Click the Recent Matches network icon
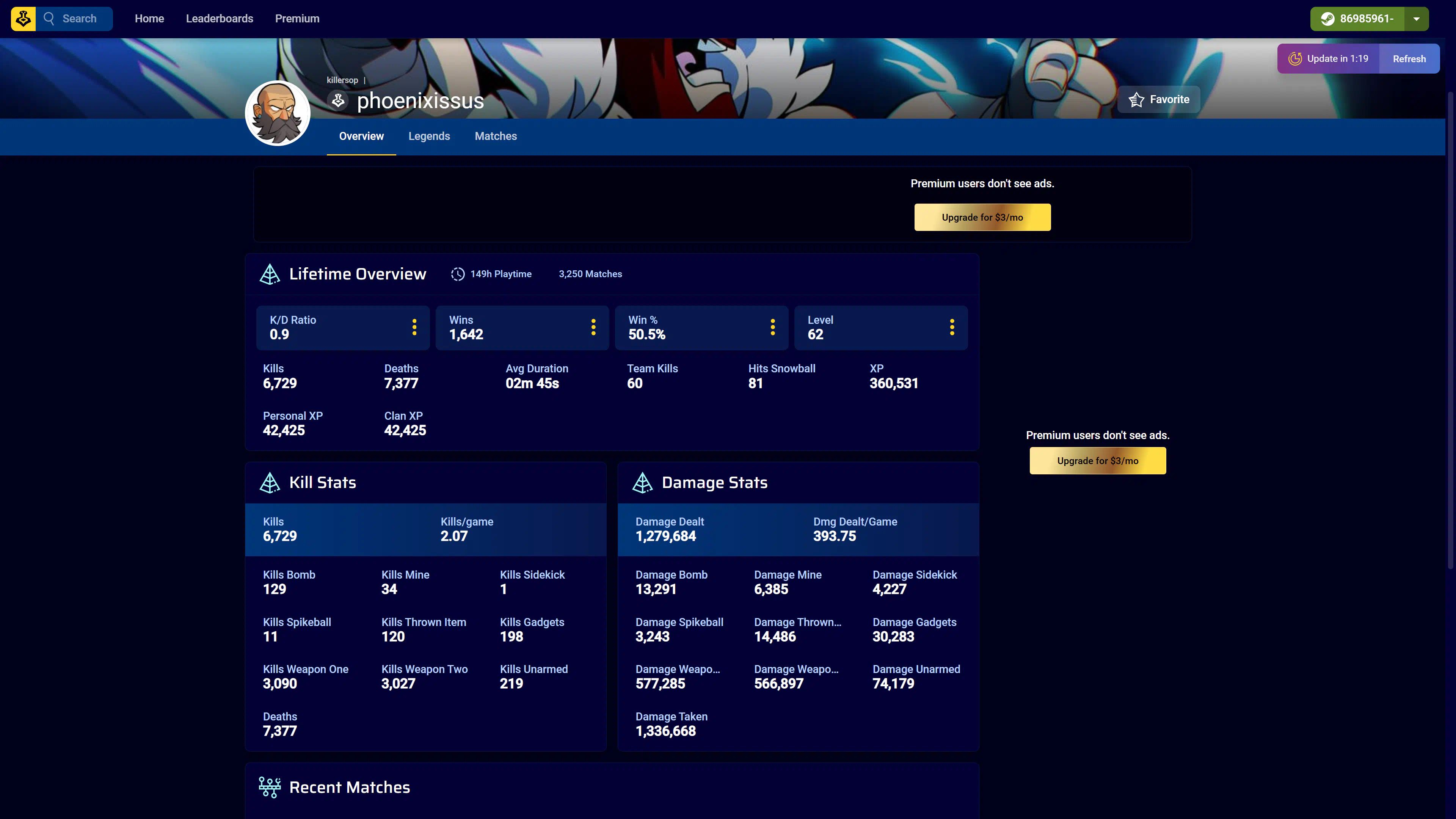This screenshot has width=1456, height=819. coord(270,787)
